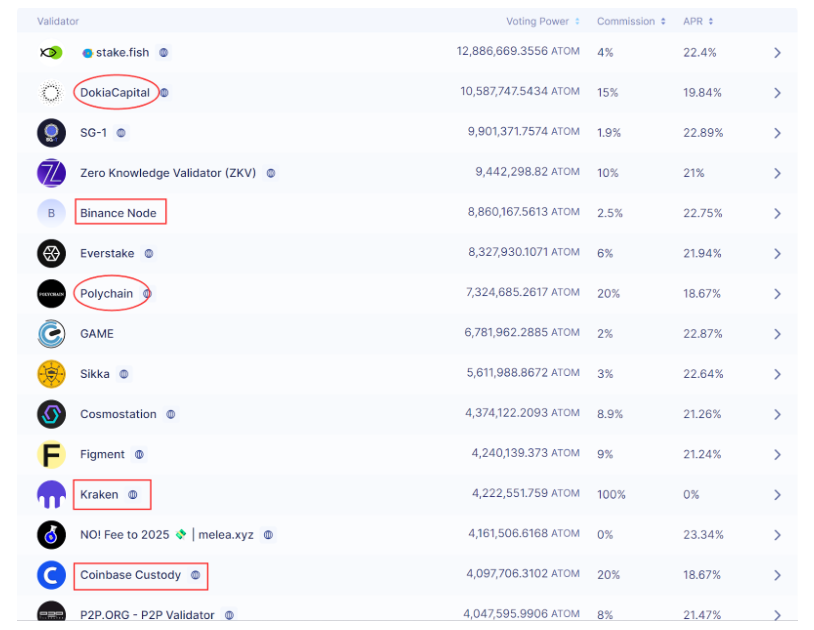Click the badge icon beside Zero Knowledge Validator
The width and height of the screenshot is (814, 630).
click(x=270, y=173)
